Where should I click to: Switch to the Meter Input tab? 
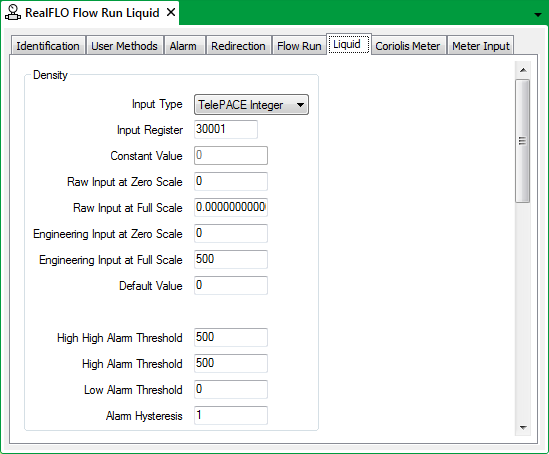click(480, 46)
